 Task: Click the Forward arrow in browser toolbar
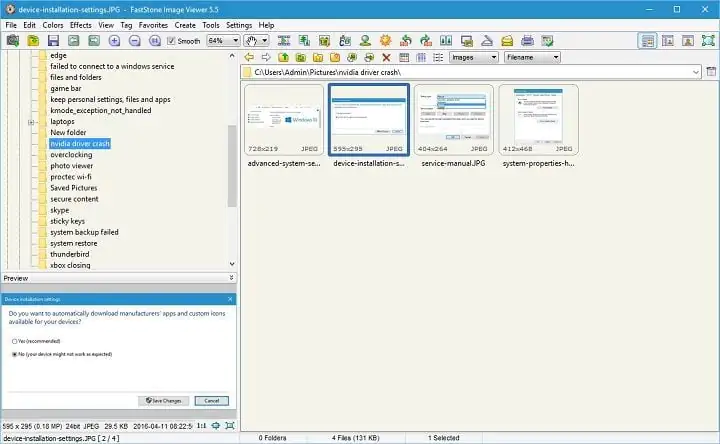click(266, 57)
